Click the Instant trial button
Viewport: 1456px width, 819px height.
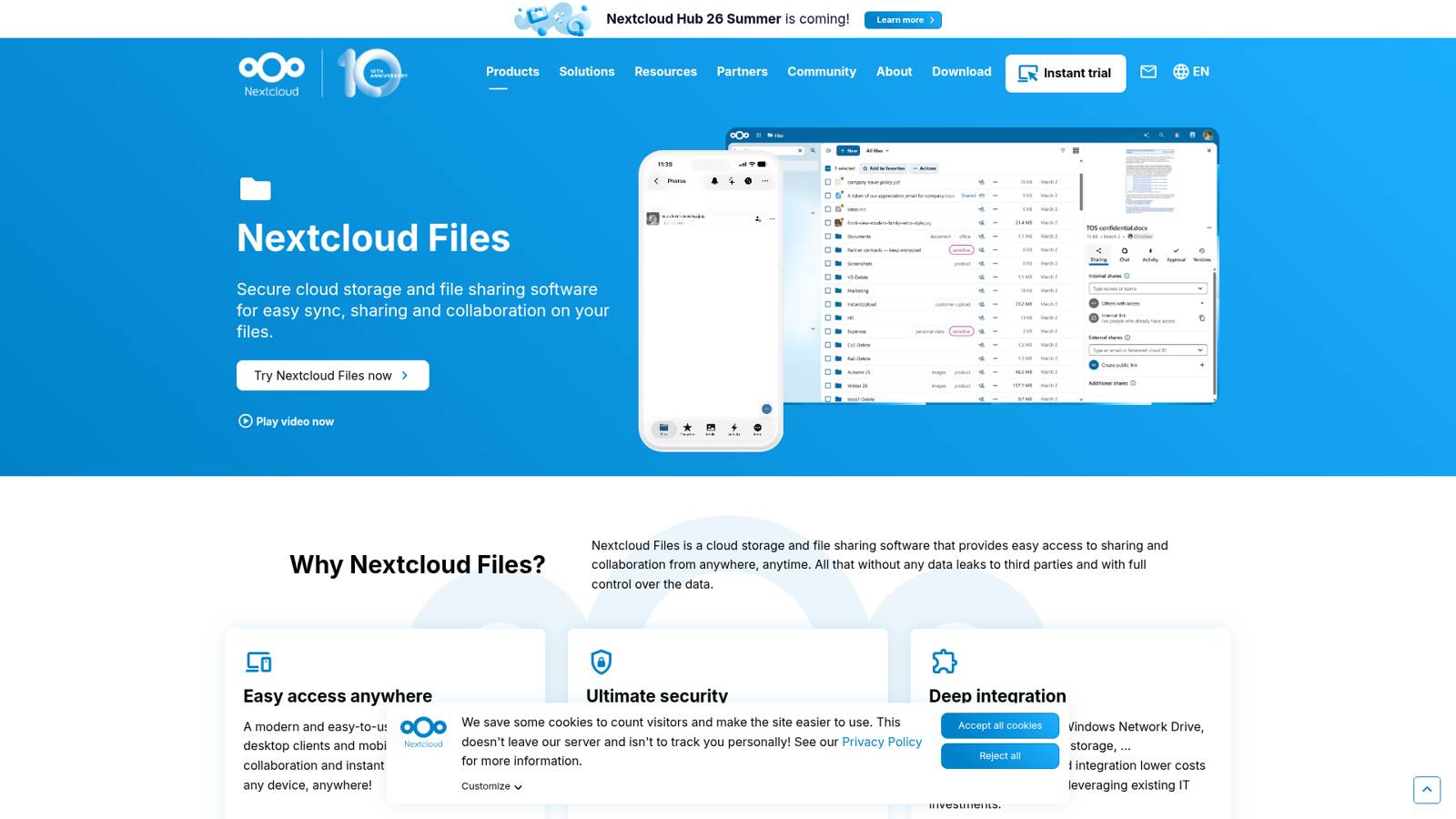point(1066,73)
